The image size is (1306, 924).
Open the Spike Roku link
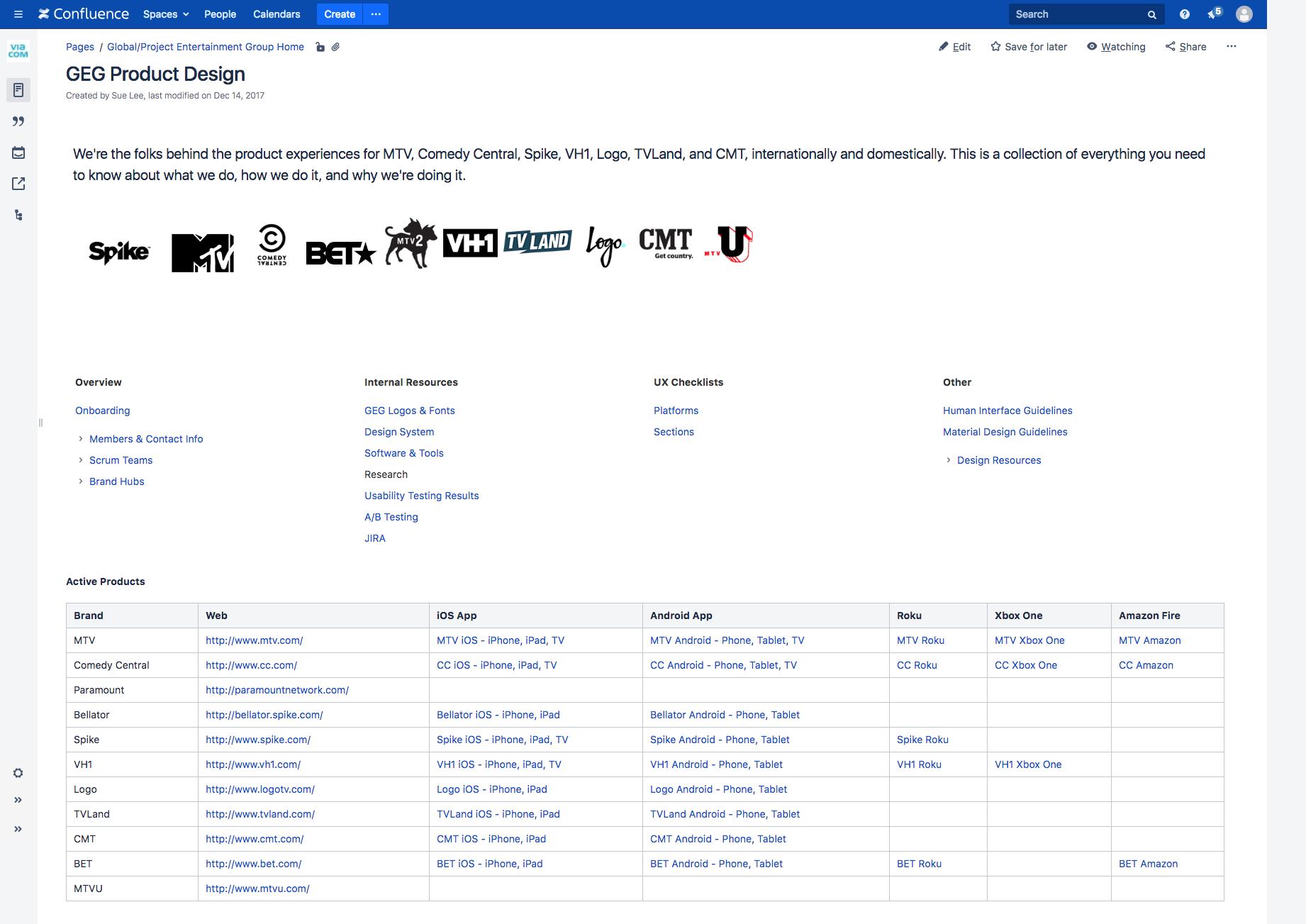(922, 740)
